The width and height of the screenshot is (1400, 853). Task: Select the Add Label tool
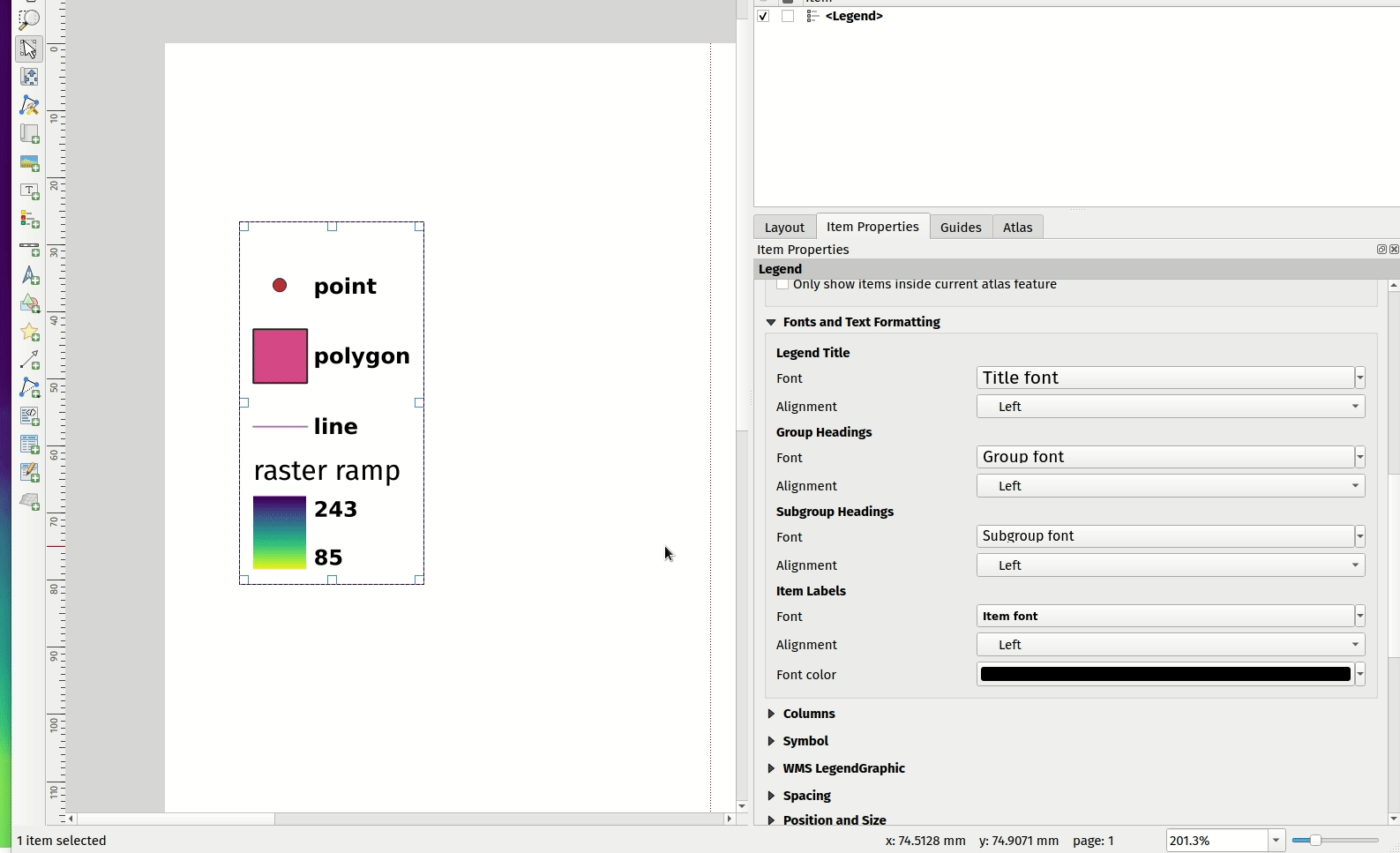point(29,191)
